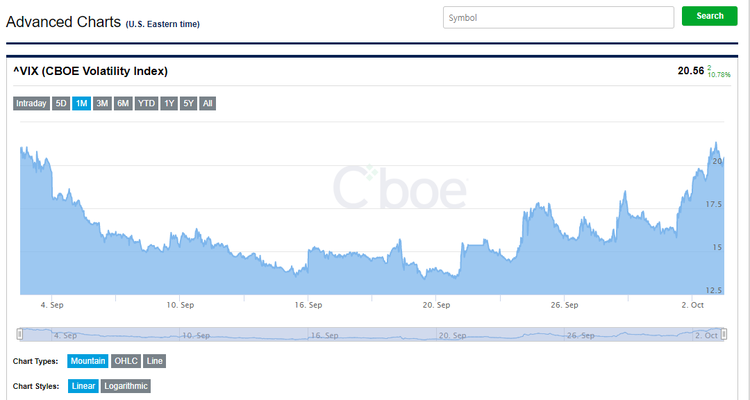The width and height of the screenshot is (750, 400).
Task: Click the Chart Types label
Action: 35,361
